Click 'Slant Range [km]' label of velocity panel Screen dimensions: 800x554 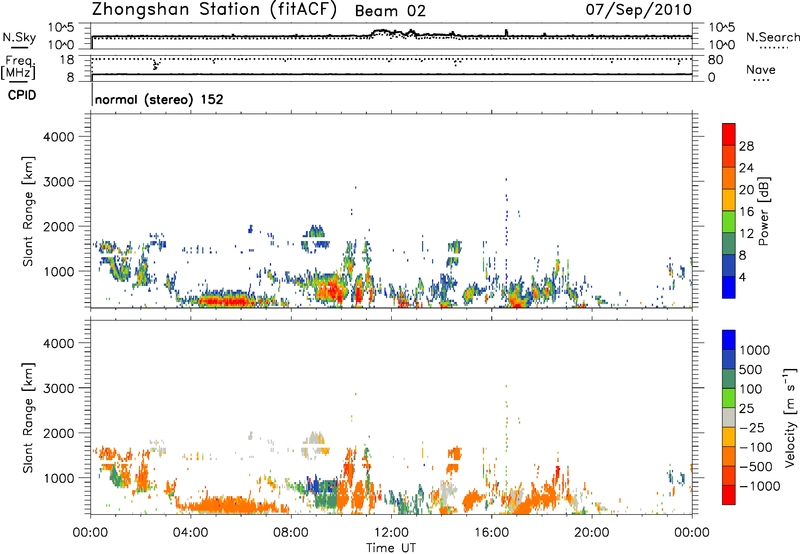[x=28, y=417]
